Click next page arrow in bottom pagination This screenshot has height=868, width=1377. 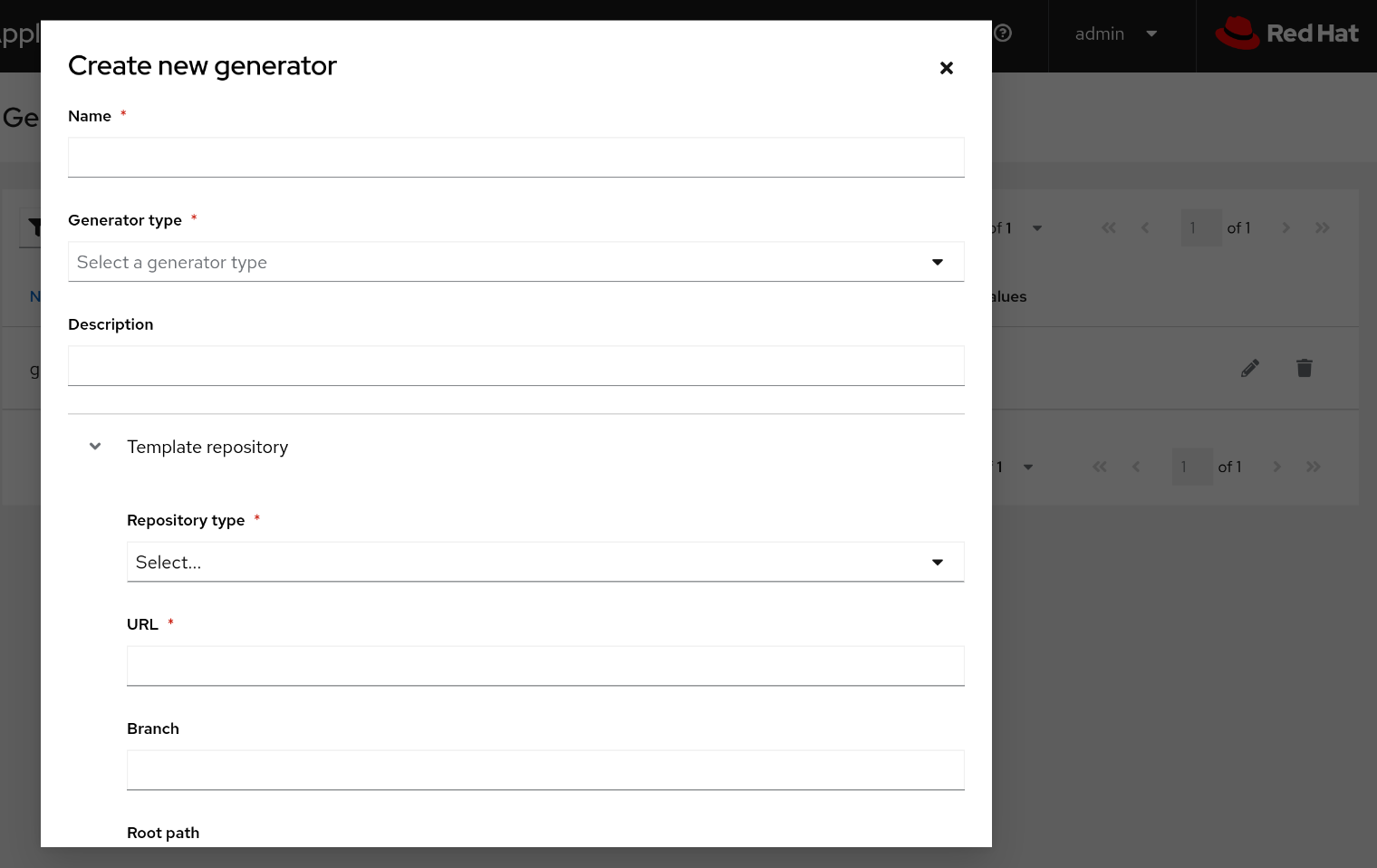(x=1276, y=468)
